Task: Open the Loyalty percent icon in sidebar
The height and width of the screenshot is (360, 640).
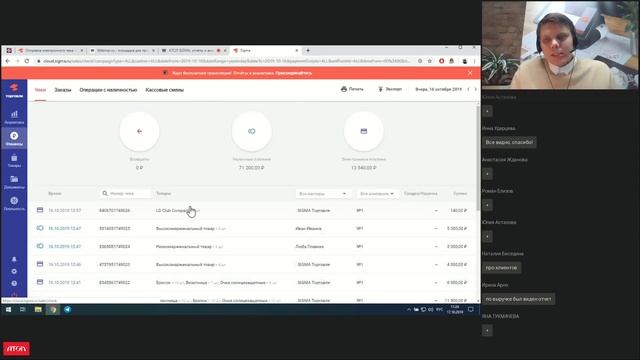Action: [14, 203]
